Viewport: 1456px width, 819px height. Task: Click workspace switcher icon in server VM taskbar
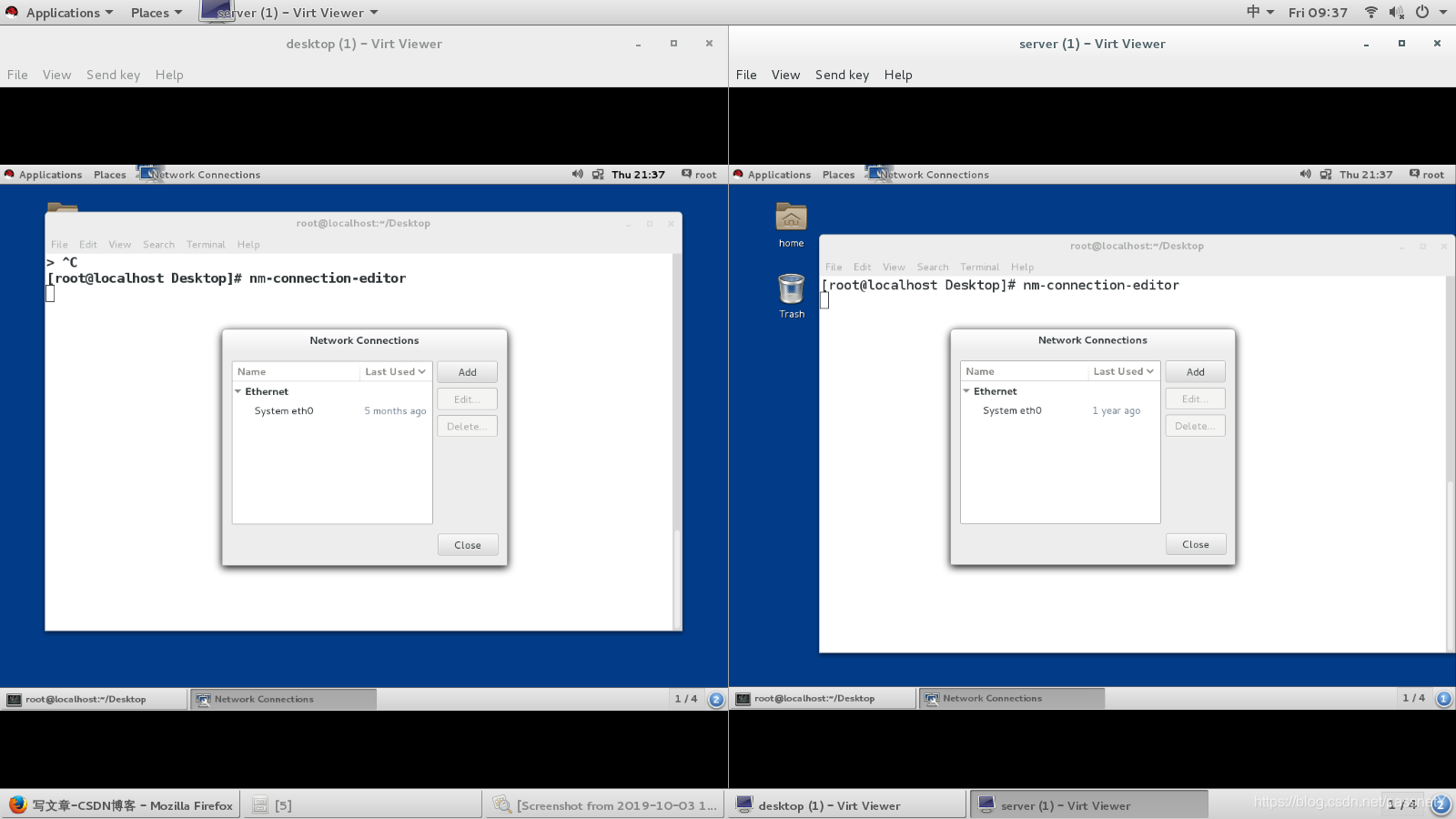[1444, 698]
